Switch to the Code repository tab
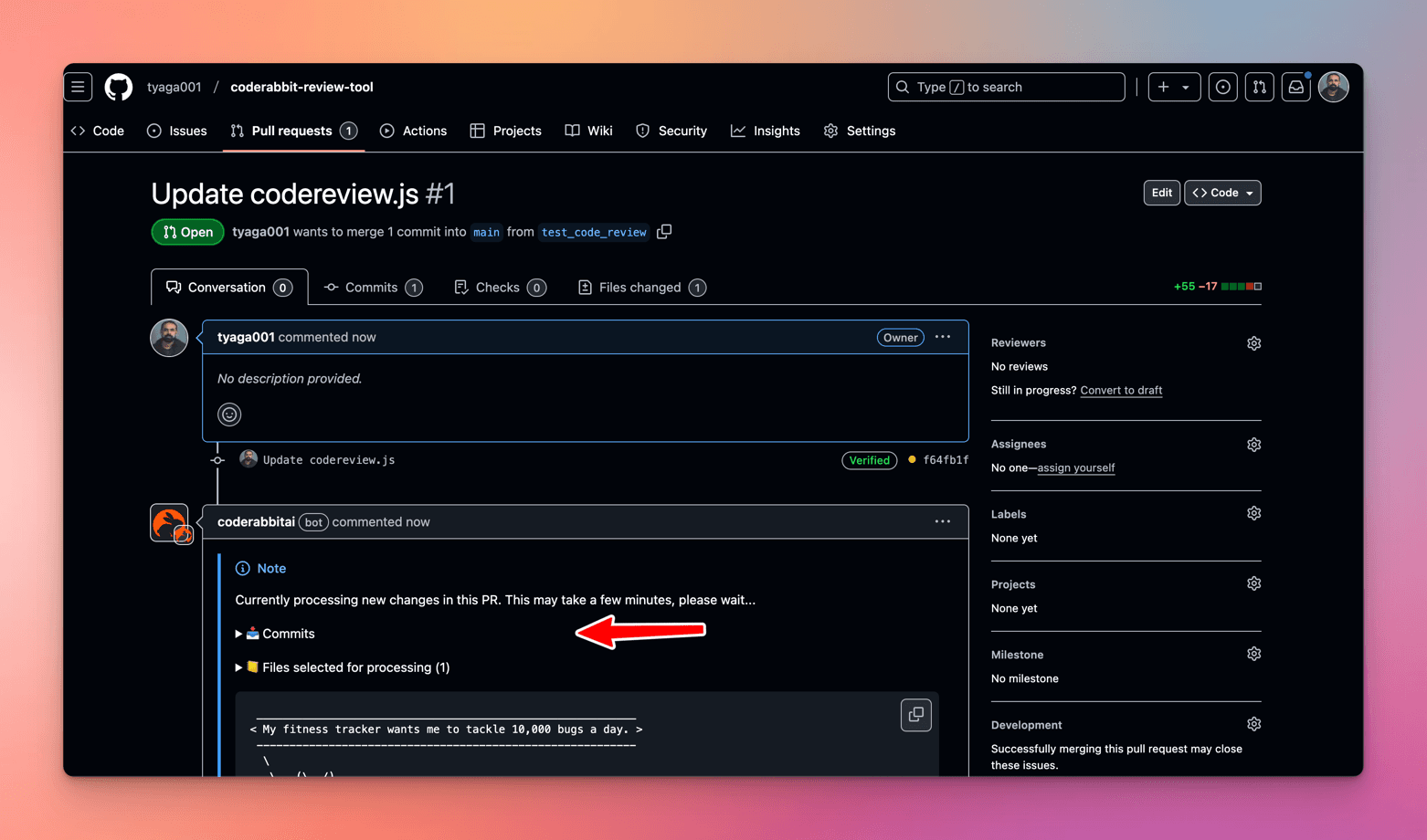Viewport: 1427px width, 840px height. [98, 131]
